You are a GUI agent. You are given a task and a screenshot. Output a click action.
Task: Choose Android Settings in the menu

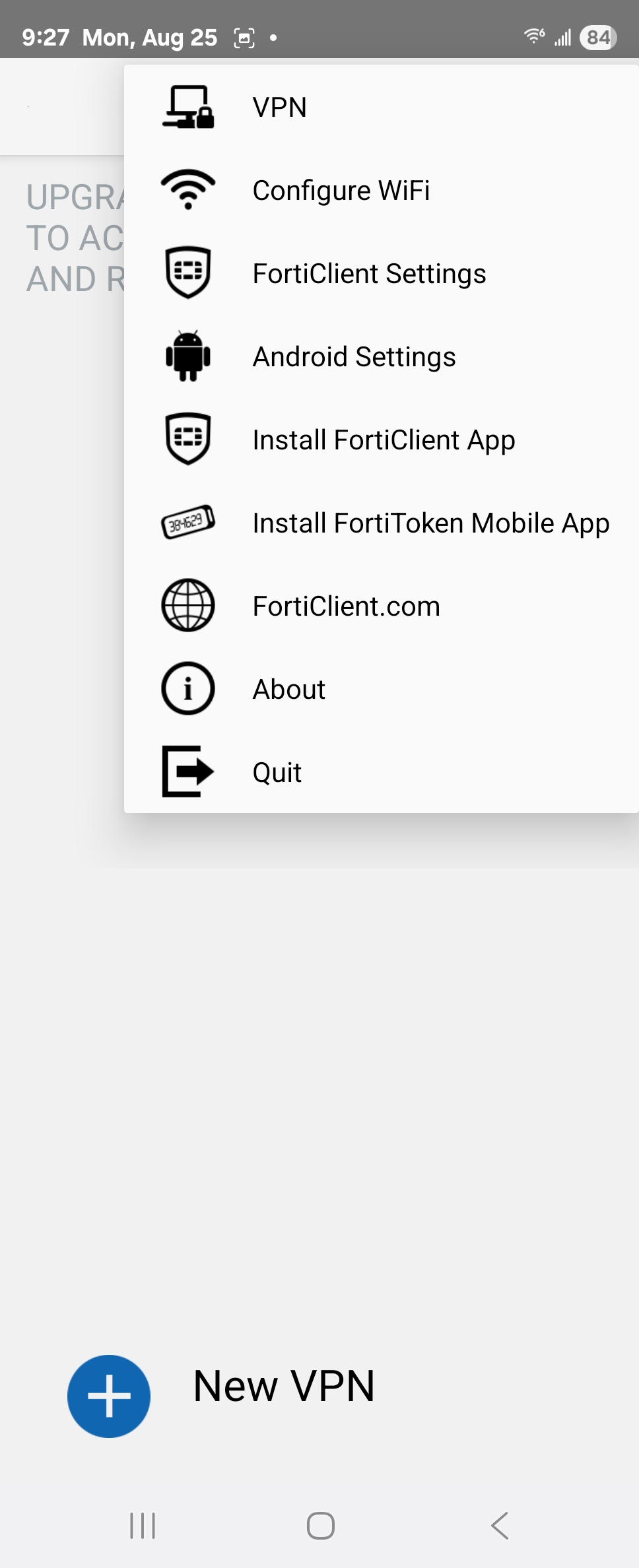(x=382, y=356)
